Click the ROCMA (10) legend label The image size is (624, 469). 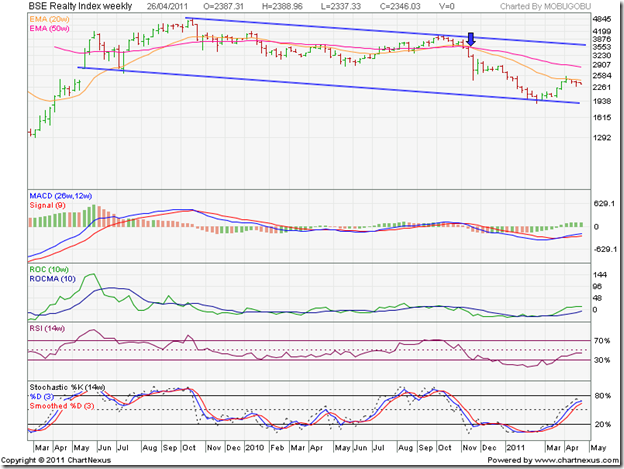(53, 279)
